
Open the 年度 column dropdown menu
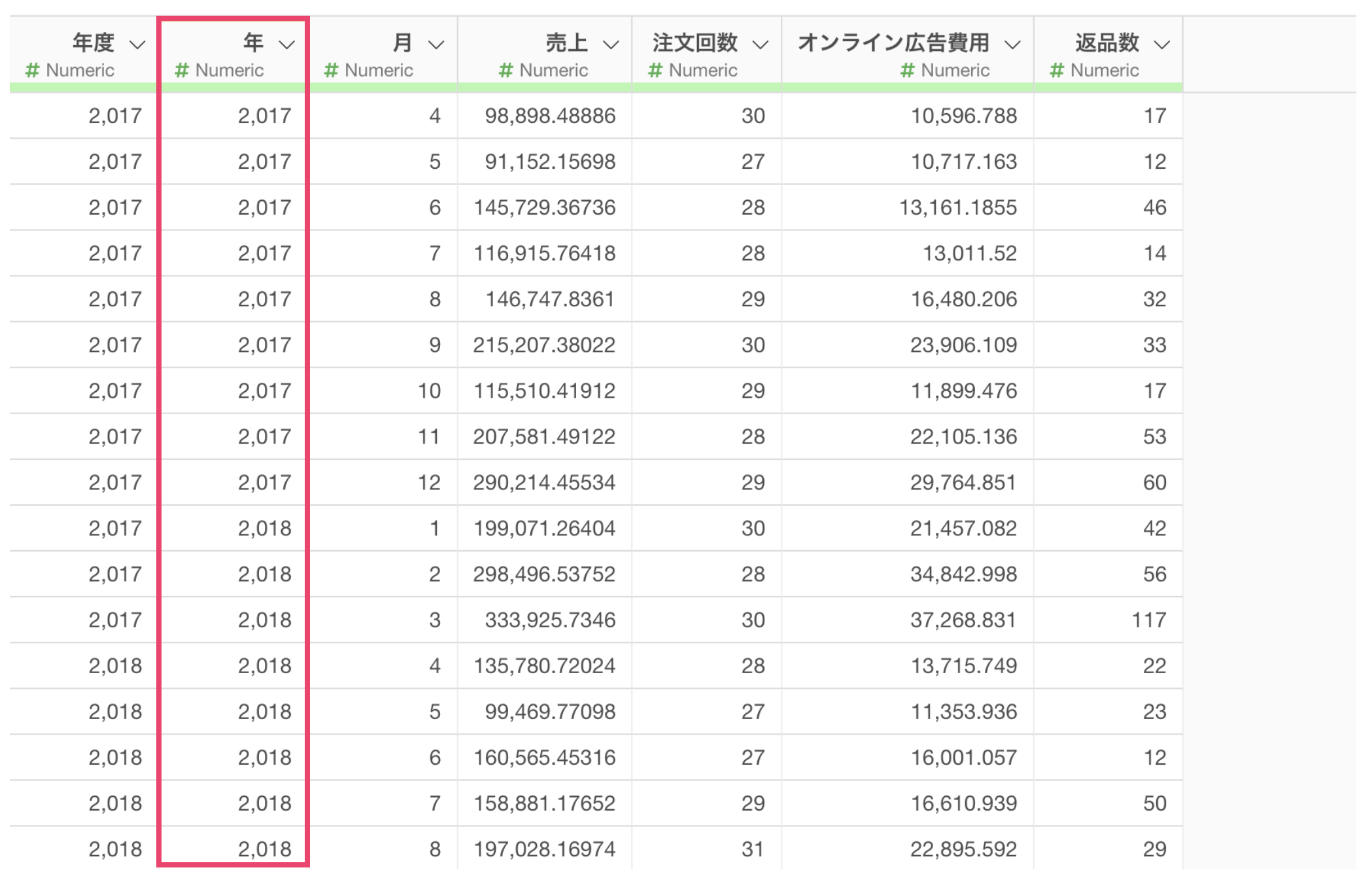(137, 45)
